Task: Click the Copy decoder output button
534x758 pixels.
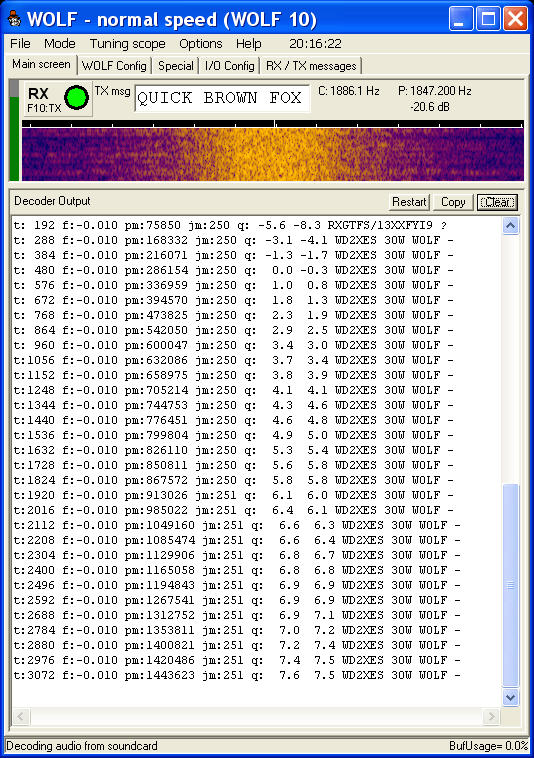Action: click(453, 202)
